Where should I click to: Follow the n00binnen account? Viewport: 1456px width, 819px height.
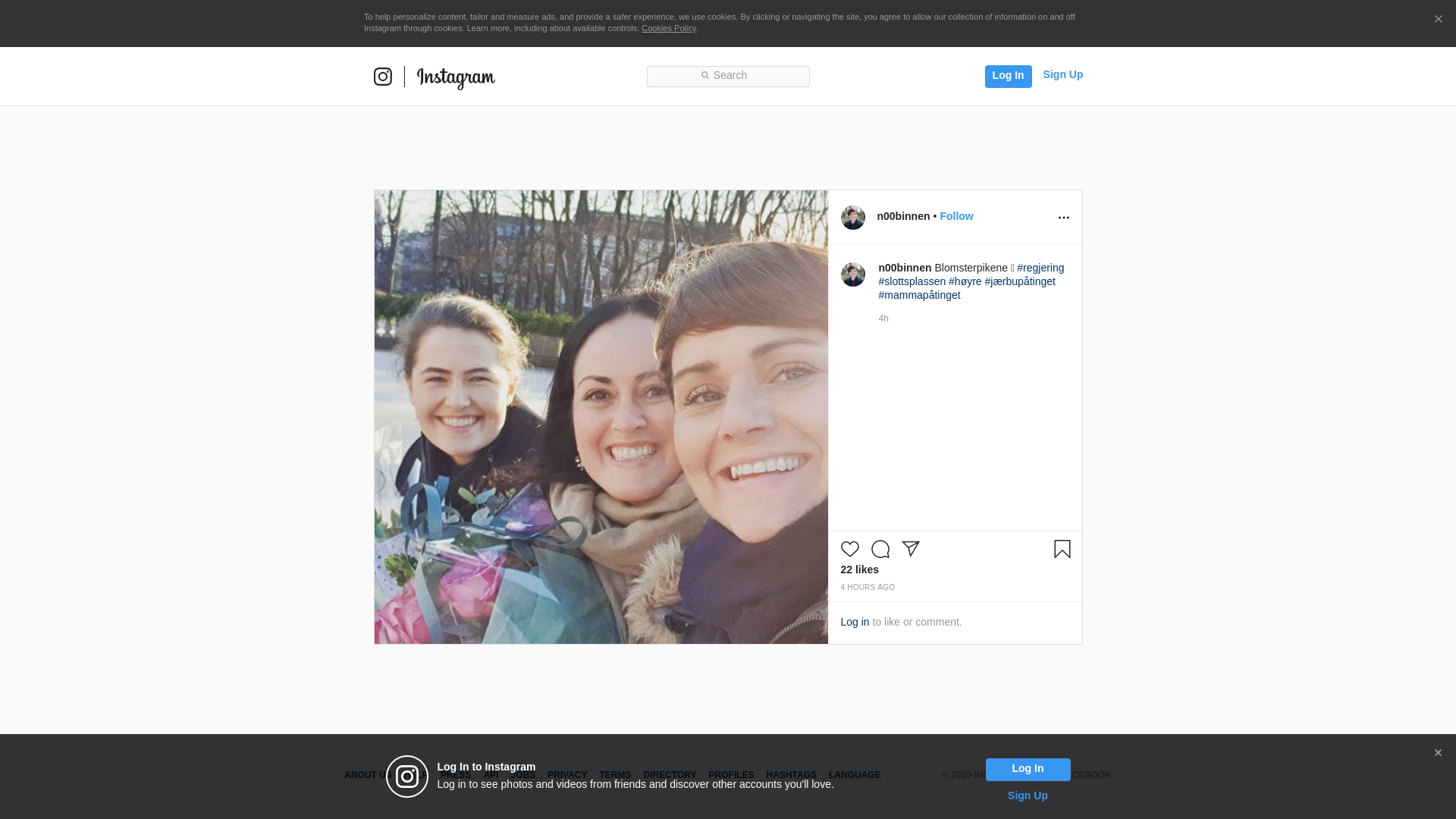click(x=956, y=216)
